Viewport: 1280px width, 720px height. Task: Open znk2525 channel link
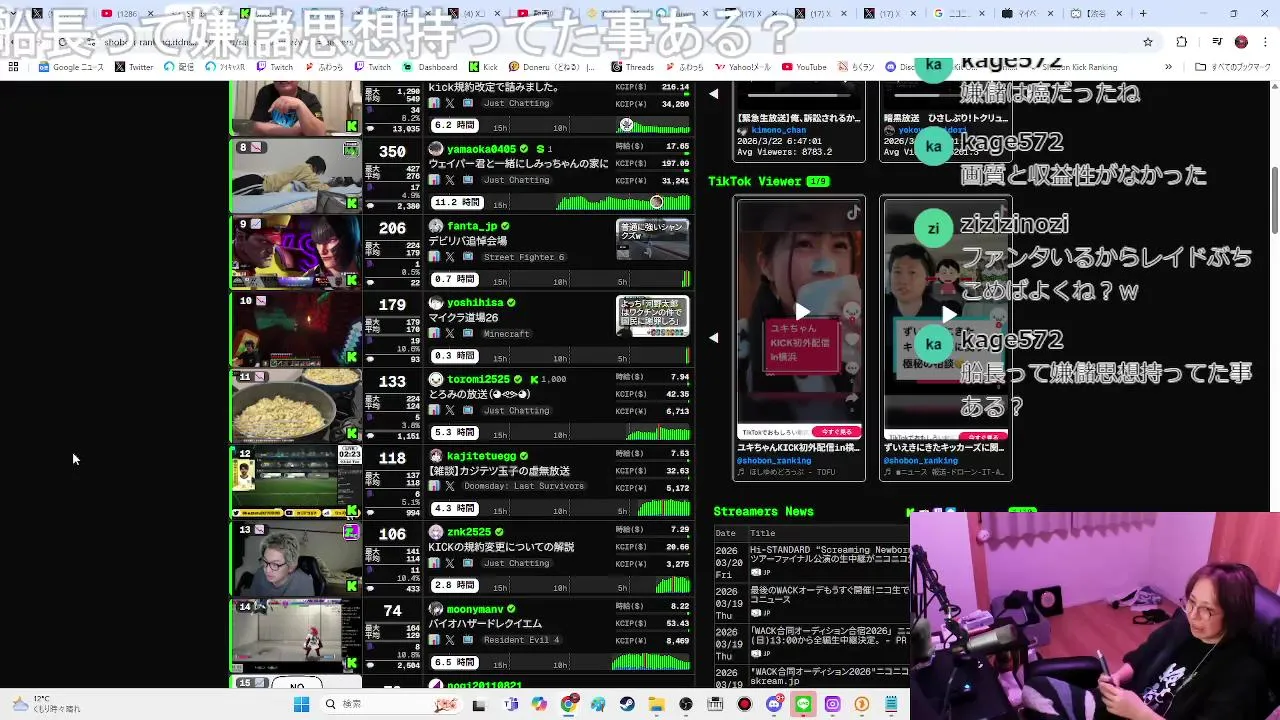coord(469,532)
